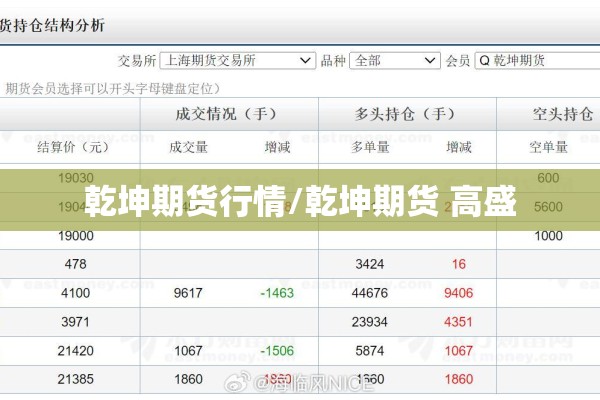The height and width of the screenshot is (400, 600).
Task: Click the 成交情况（手） column group header
Action: click(229, 114)
